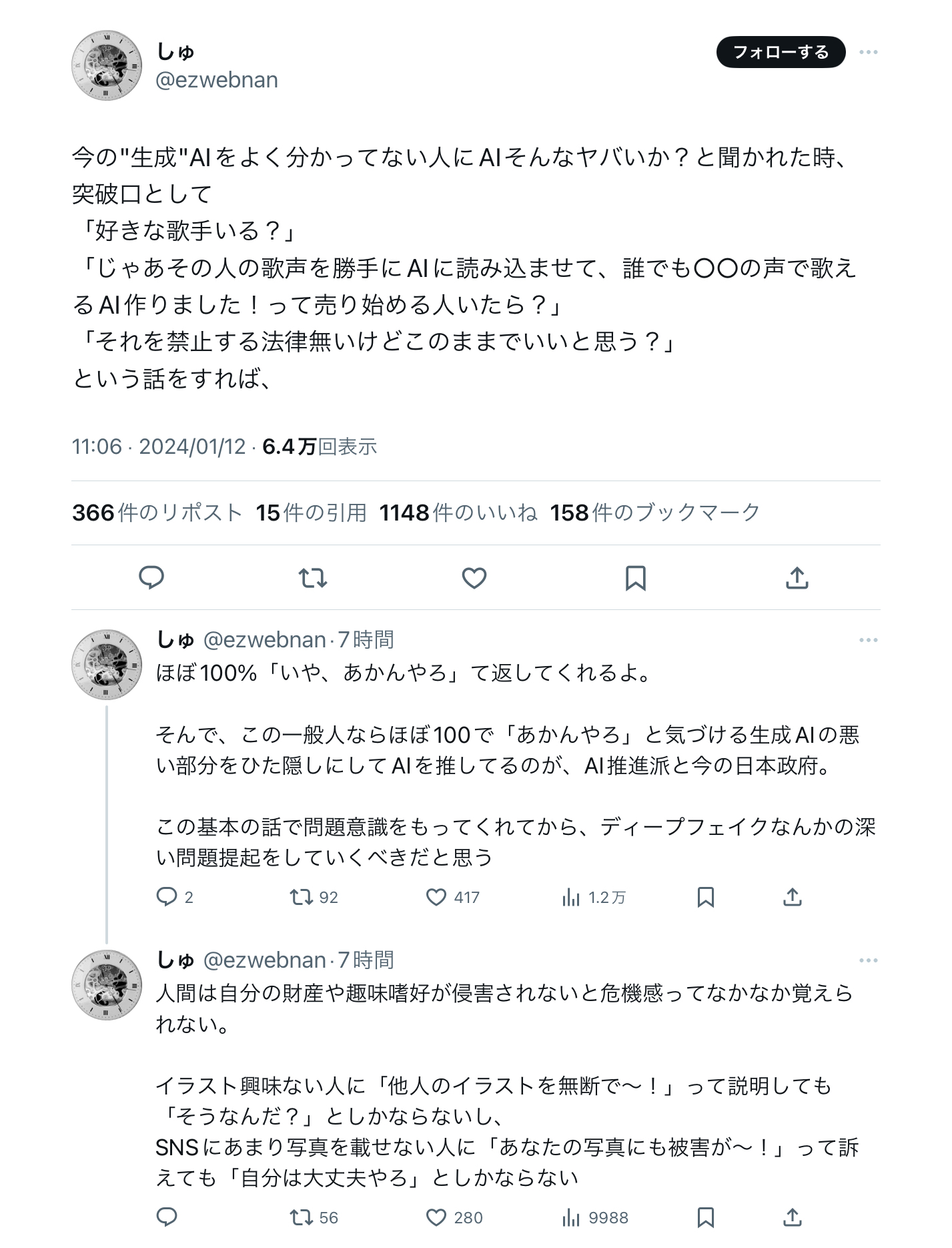Image resolution: width=952 pixels, height=1248 pixels.
Task: Like the main tweet with heart icon
Action: [474, 577]
